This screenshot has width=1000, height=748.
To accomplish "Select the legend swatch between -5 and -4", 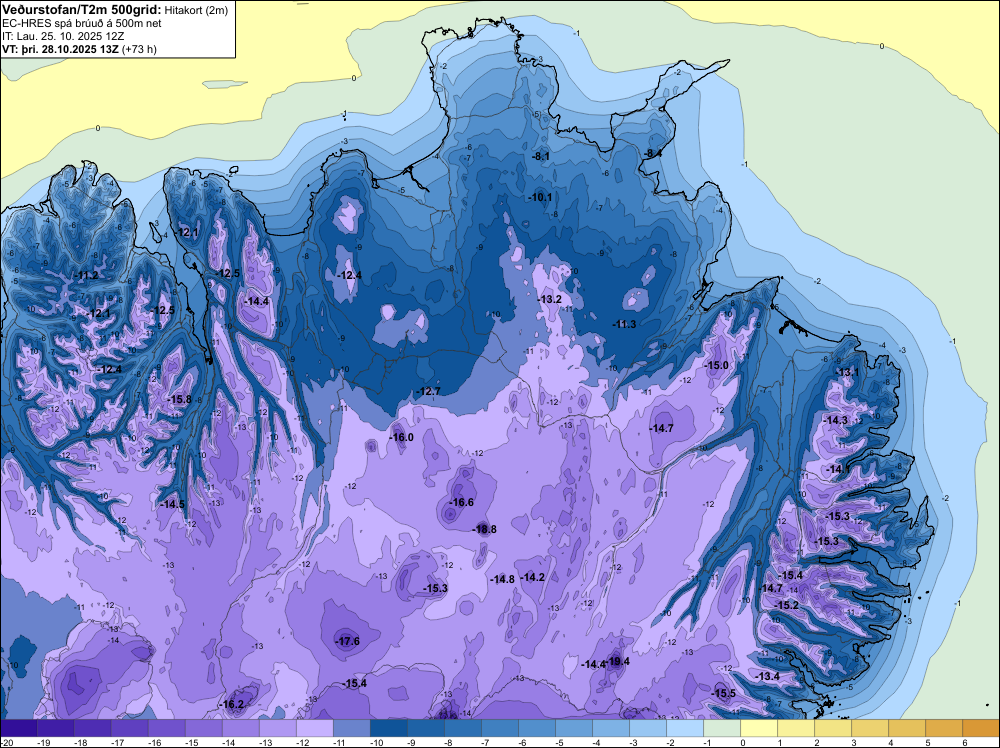I will (574, 727).
